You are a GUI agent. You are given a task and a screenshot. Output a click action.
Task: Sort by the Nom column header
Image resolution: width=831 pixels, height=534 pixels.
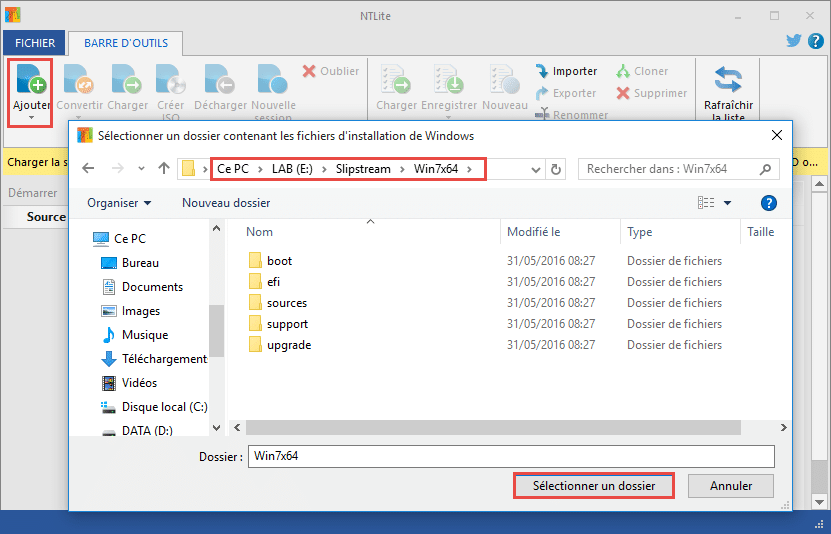(x=259, y=232)
